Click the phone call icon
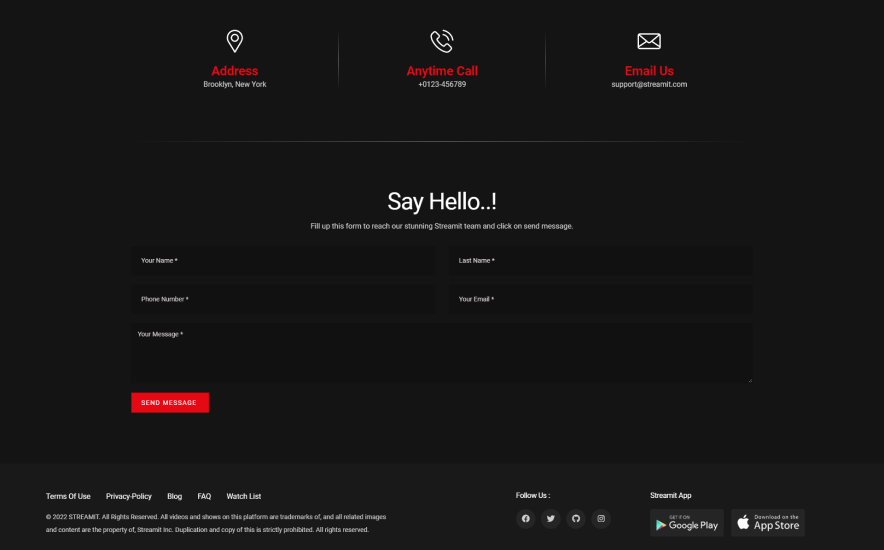884x550 pixels. click(x=441, y=41)
